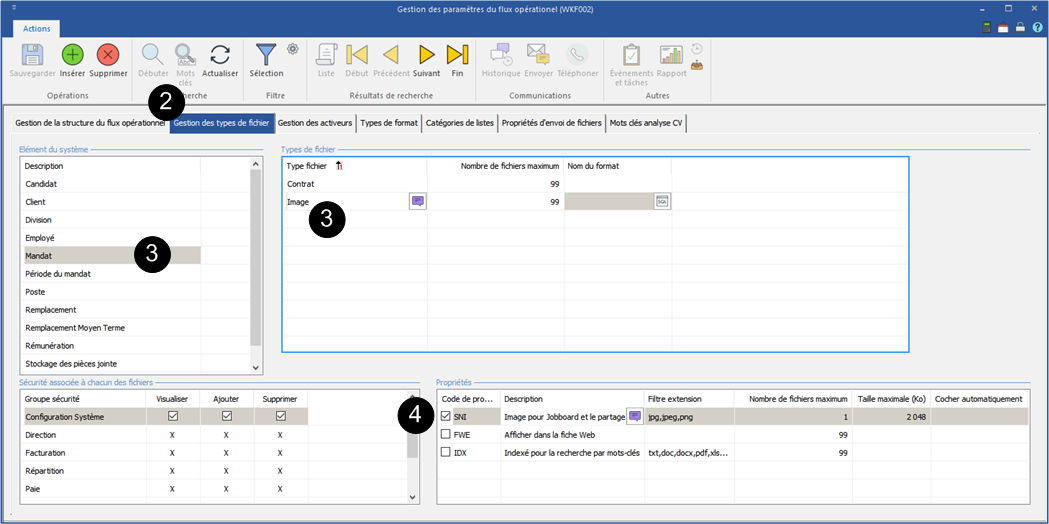Enable the FWE property checkbox

coord(446,434)
